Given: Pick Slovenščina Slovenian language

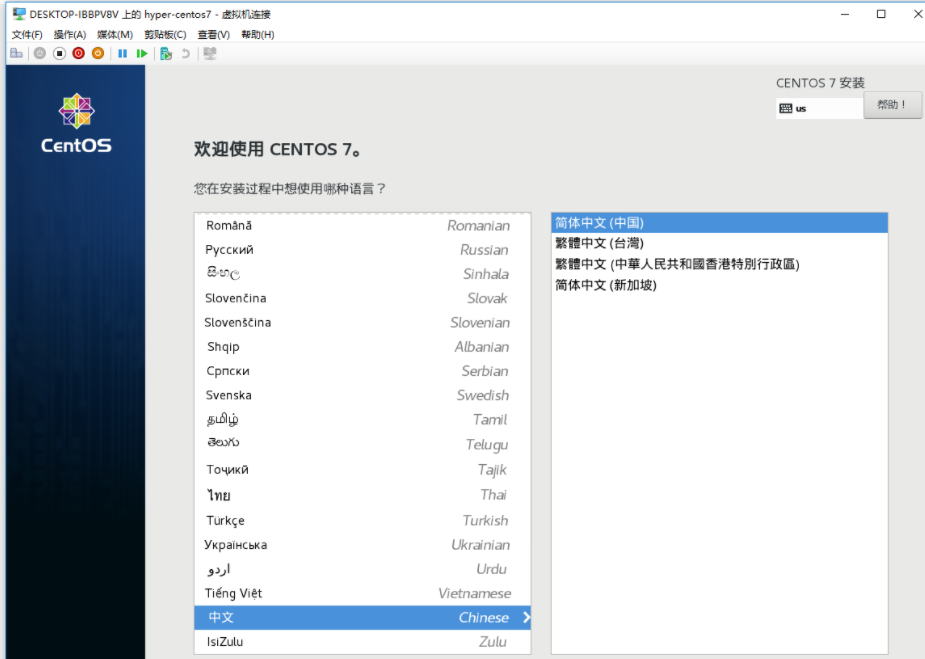Looking at the screenshot, I should click(x=362, y=322).
